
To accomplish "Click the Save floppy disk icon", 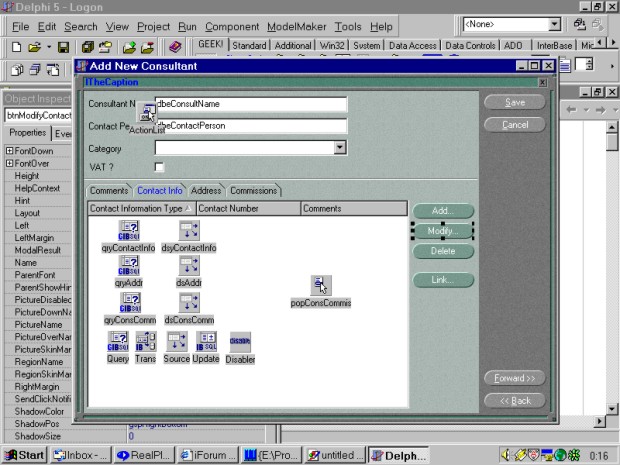I will [x=63, y=47].
